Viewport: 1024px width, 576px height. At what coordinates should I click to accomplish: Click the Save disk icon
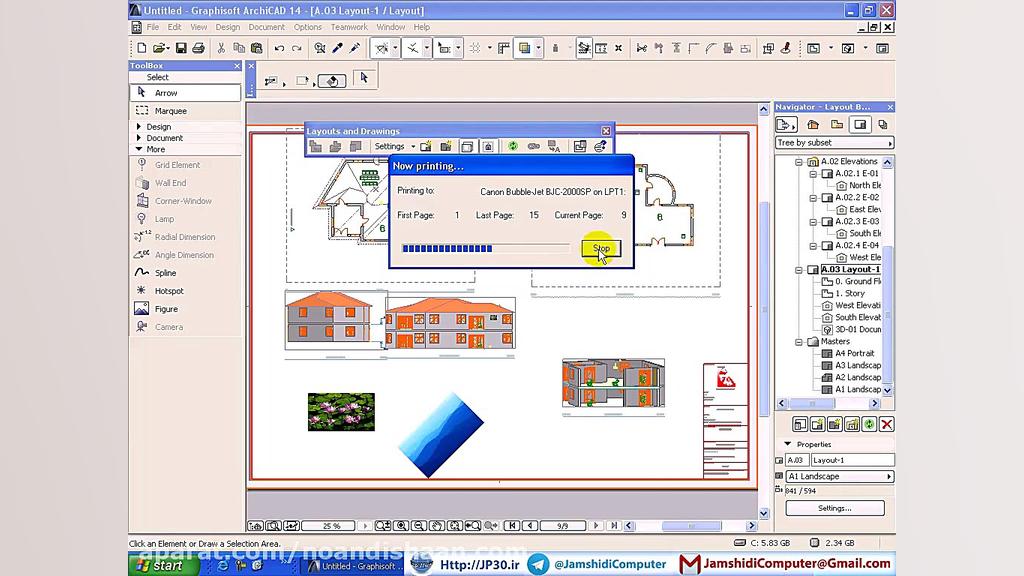(x=181, y=48)
